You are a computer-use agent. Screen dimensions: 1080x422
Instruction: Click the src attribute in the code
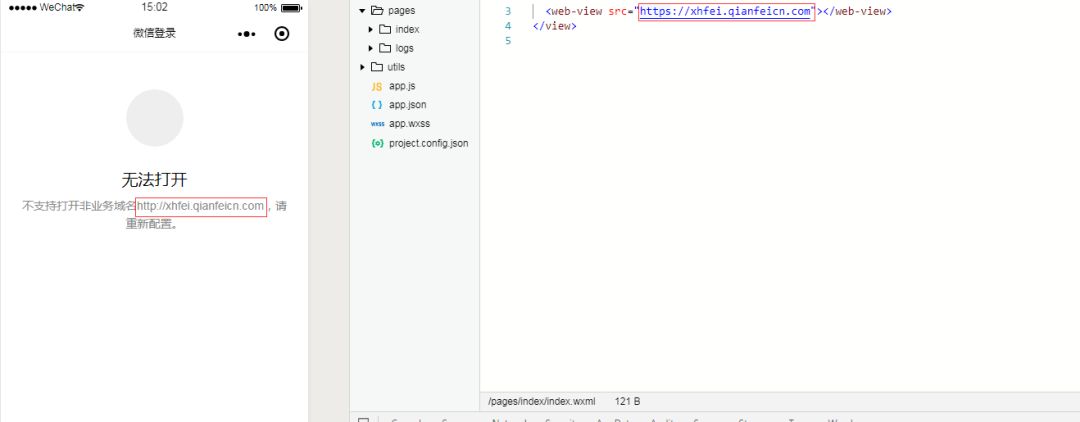(617, 11)
